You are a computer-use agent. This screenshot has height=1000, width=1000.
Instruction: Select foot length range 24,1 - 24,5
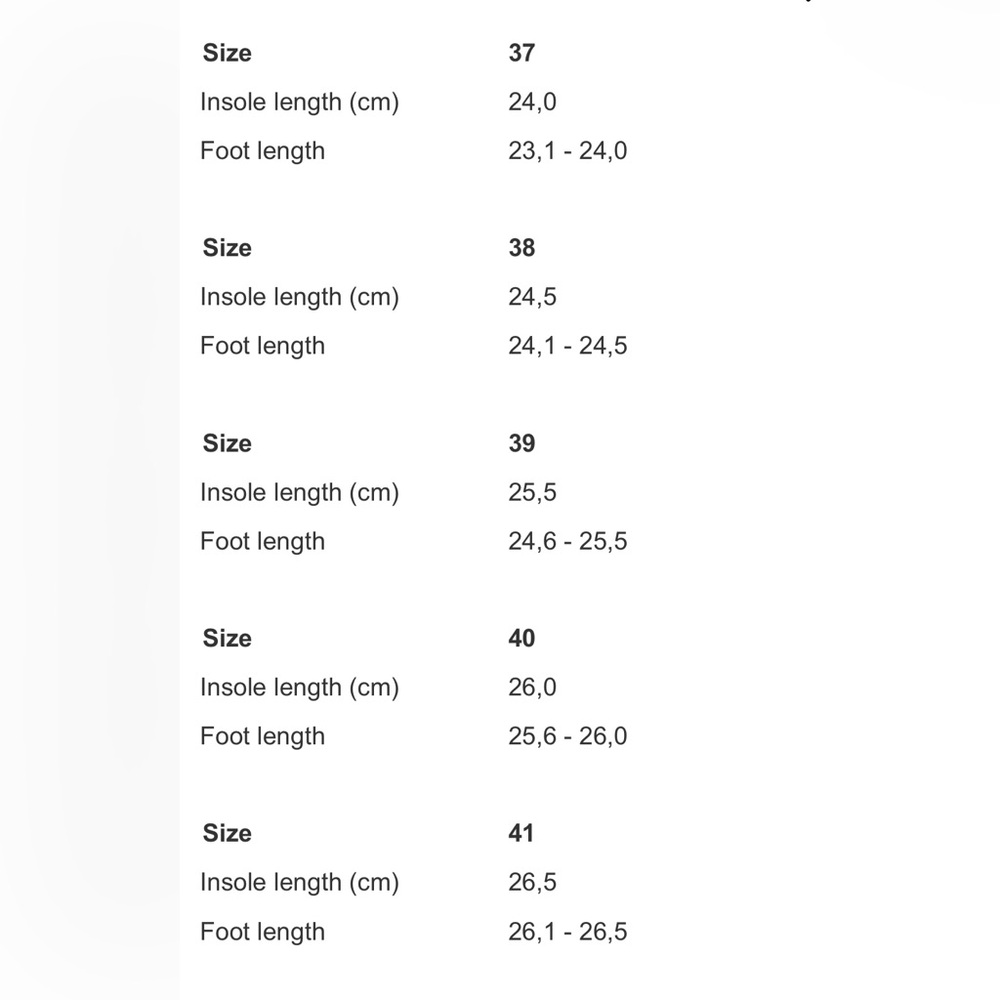pos(568,346)
